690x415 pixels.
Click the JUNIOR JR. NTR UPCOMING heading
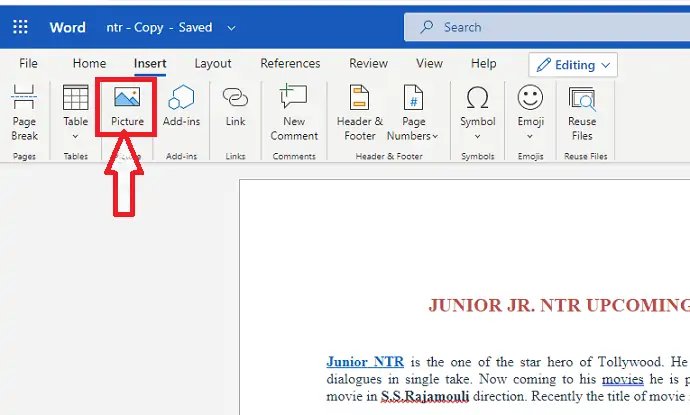559,305
